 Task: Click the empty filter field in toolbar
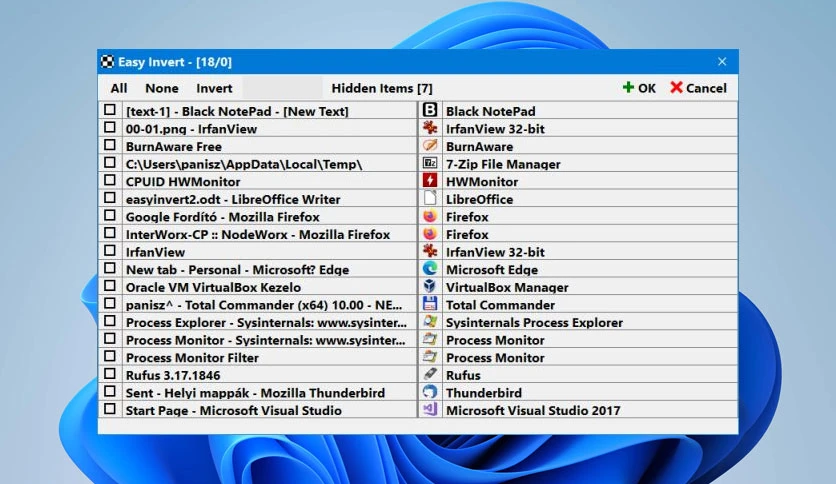[282, 87]
